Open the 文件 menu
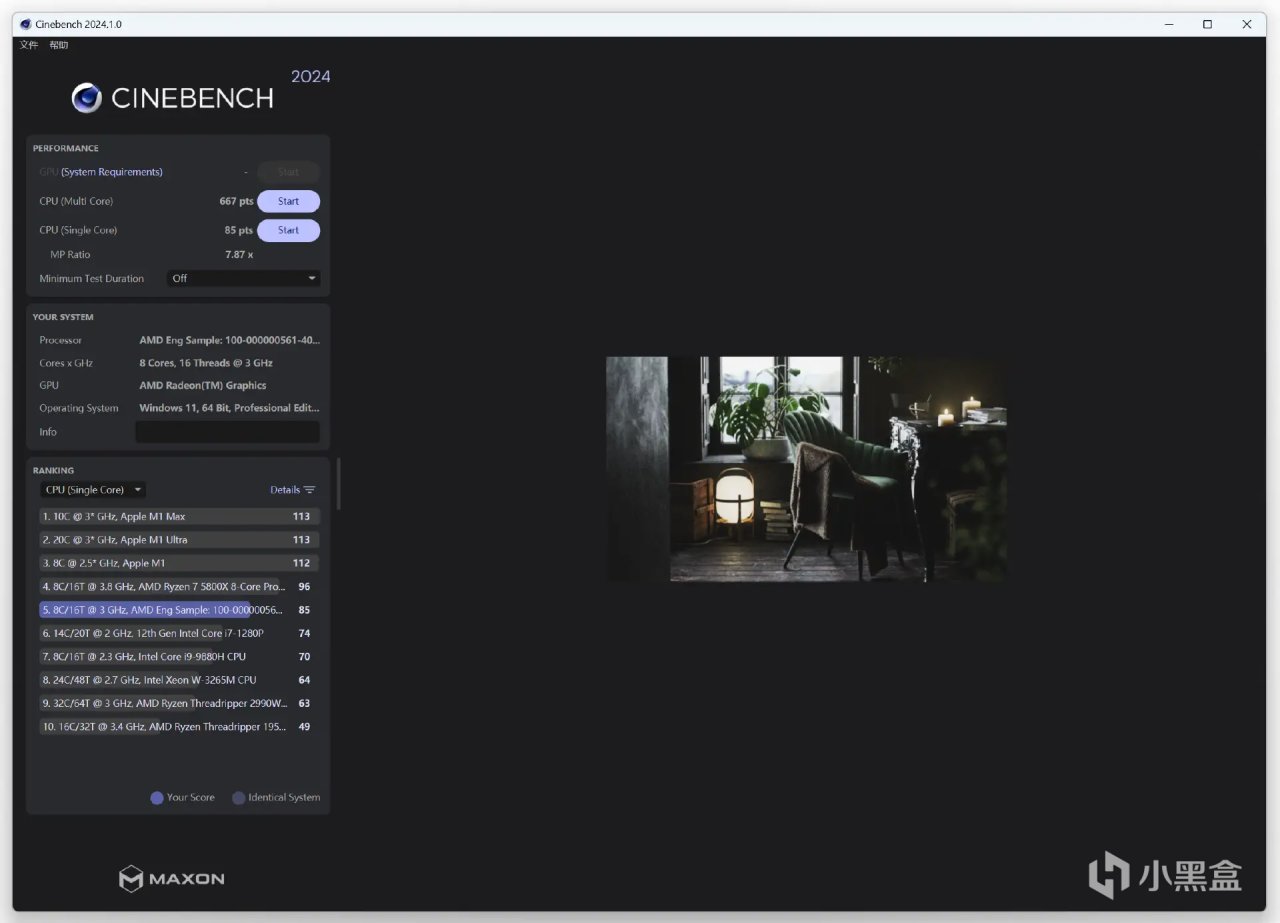Image resolution: width=1280 pixels, height=923 pixels. click(x=29, y=45)
